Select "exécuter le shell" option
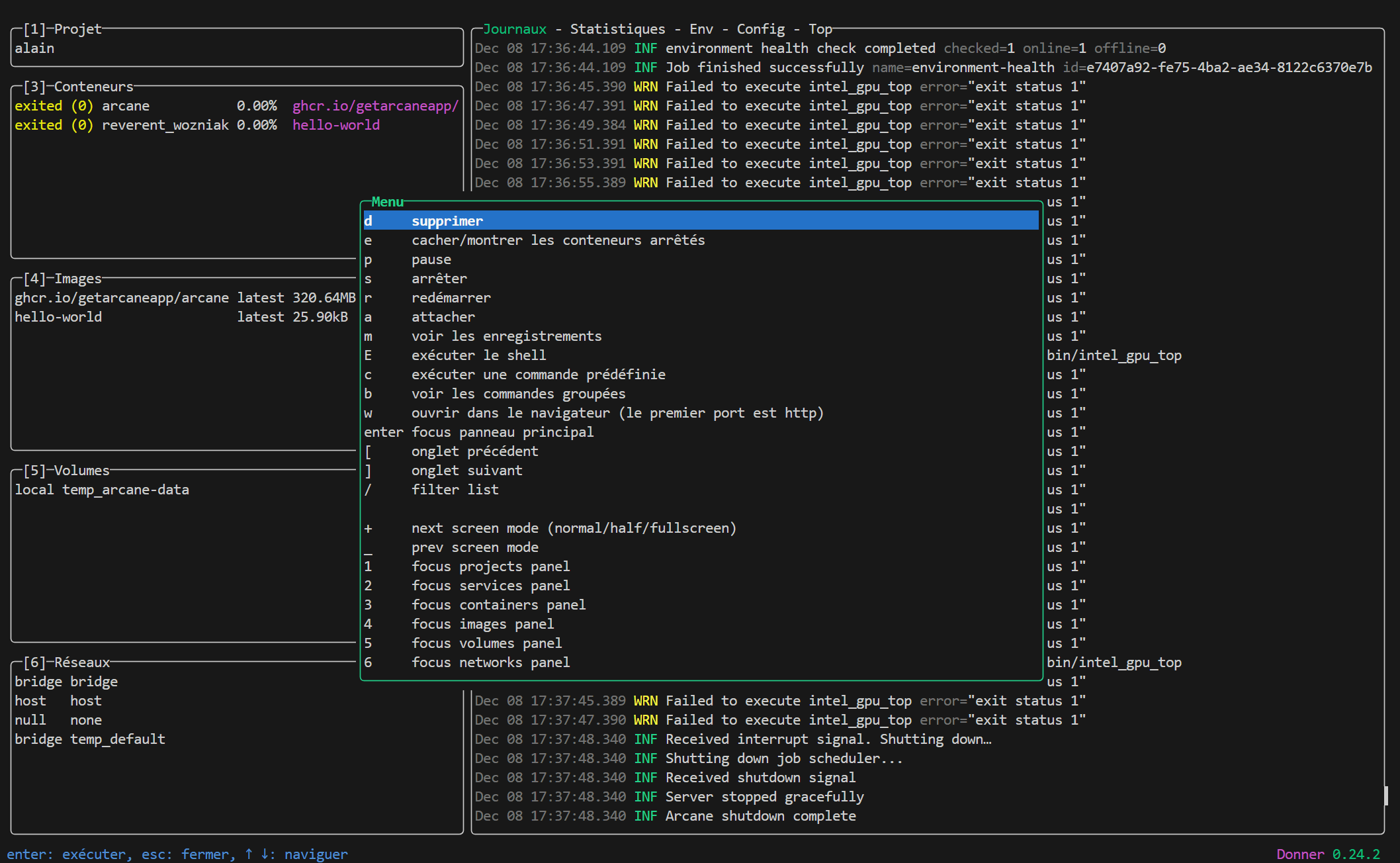1400x863 pixels. point(478,355)
